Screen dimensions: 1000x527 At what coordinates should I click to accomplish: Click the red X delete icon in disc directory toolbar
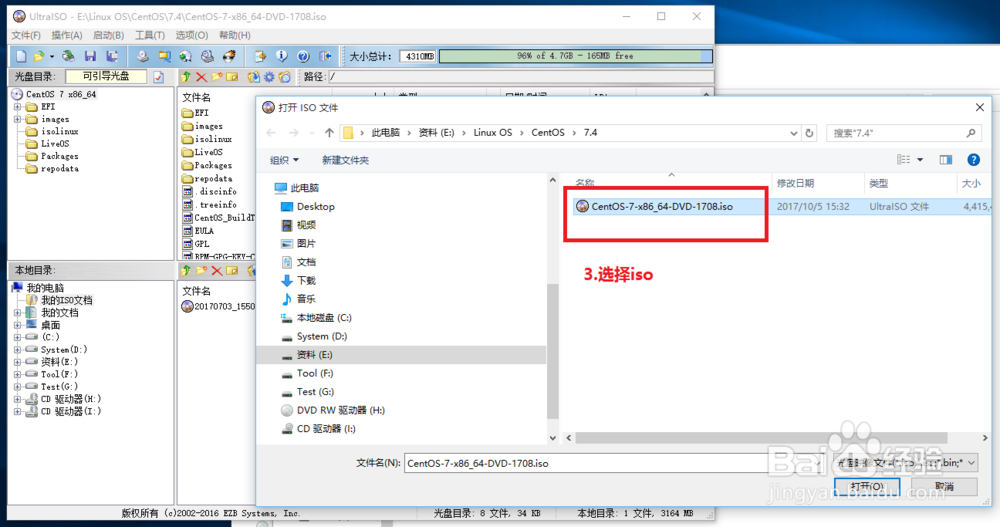coord(201,77)
